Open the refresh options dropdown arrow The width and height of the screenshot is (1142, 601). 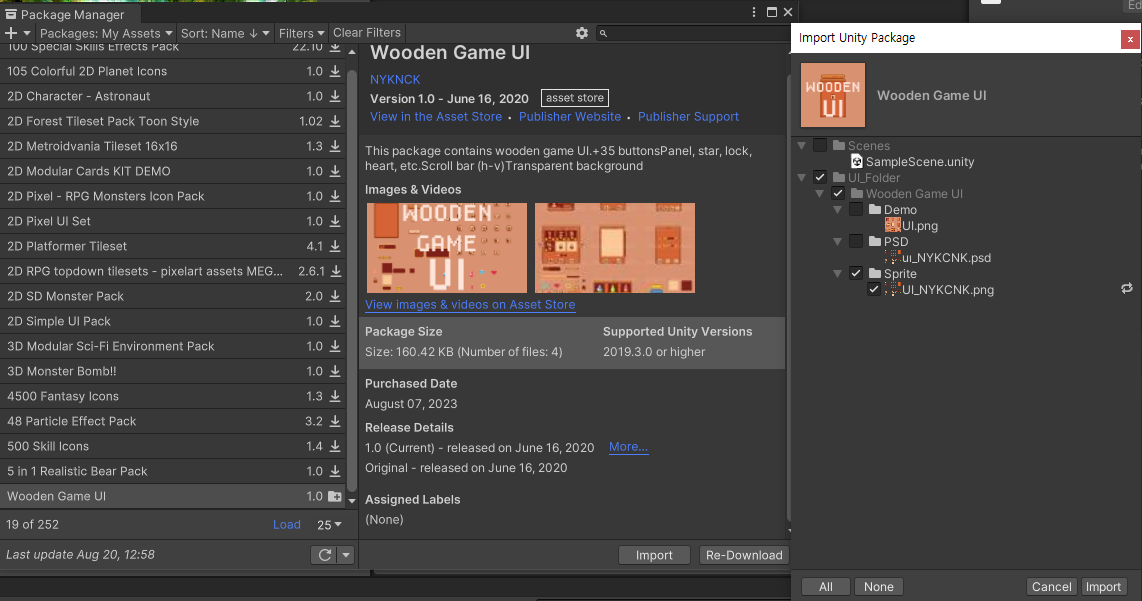coord(346,554)
